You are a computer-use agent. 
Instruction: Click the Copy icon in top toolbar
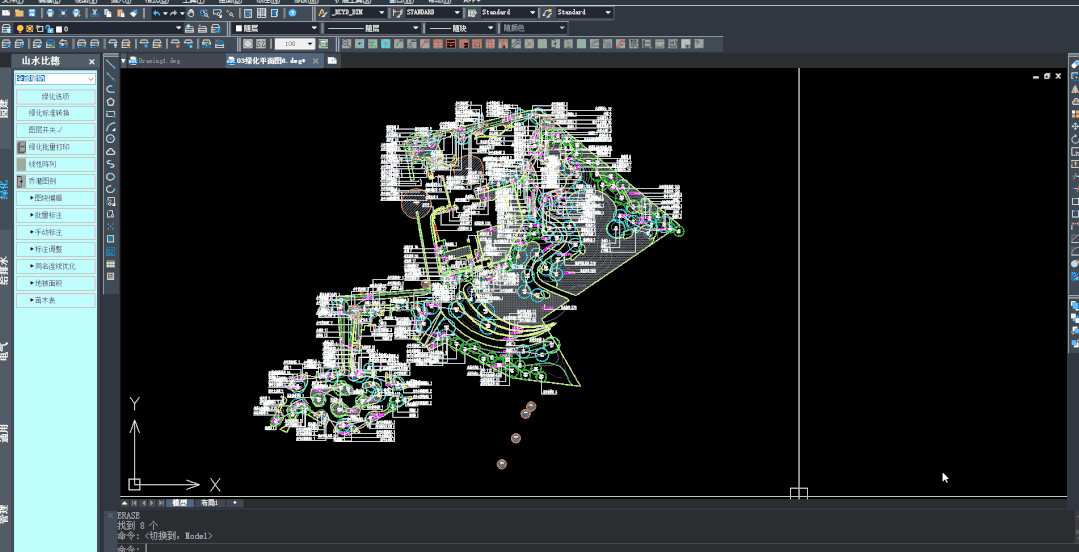(x=108, y=13)
